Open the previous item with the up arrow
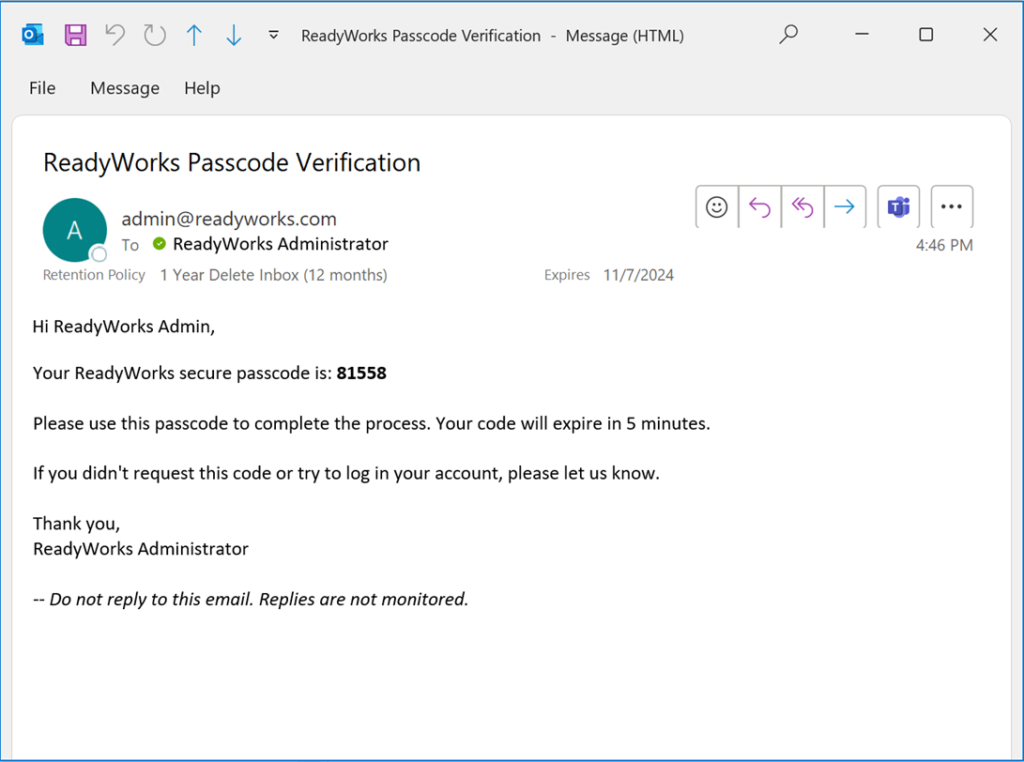This screenshot has width=1024, height=762. point(193,34)
